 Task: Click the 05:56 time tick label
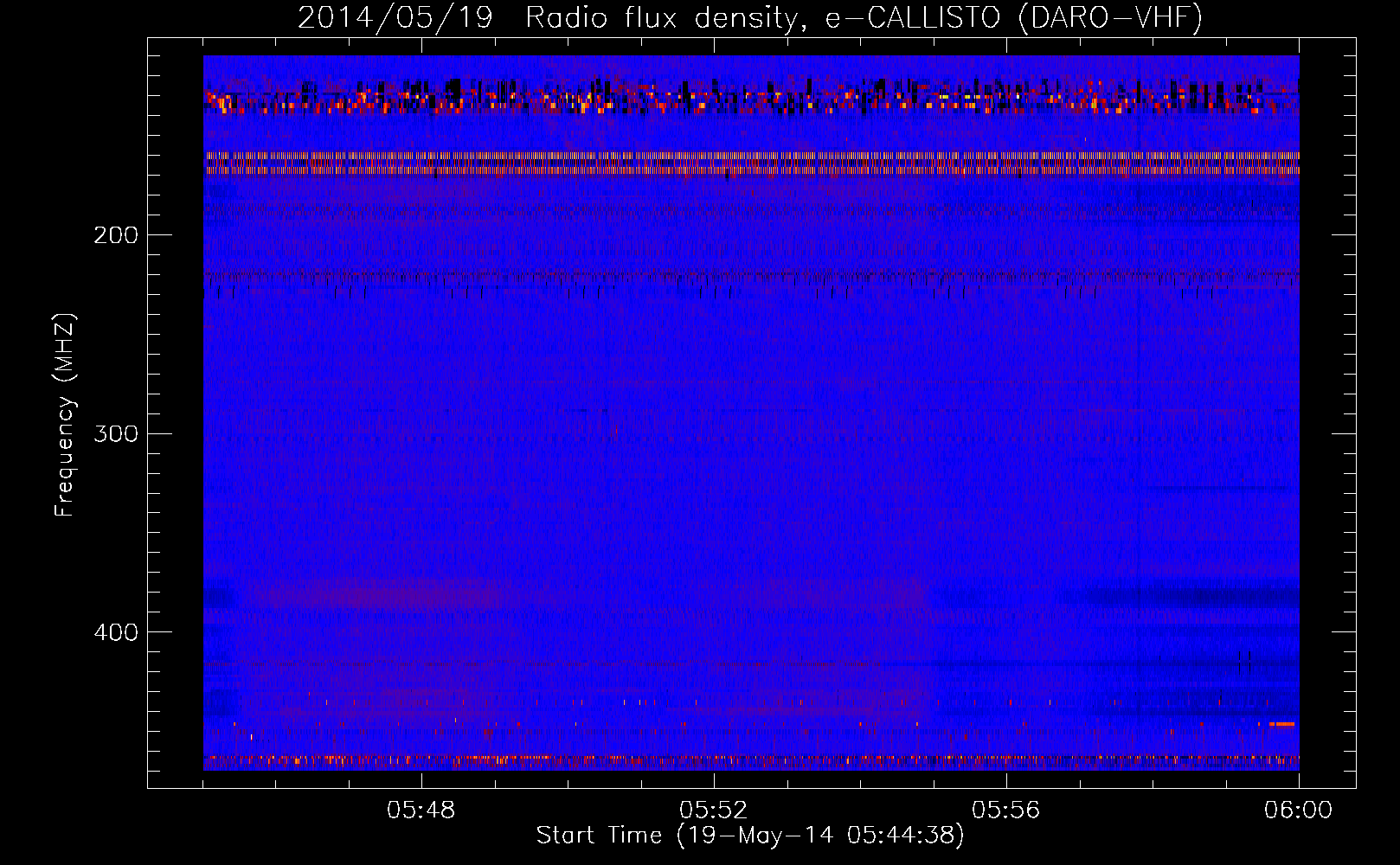tap(1006, 811)
